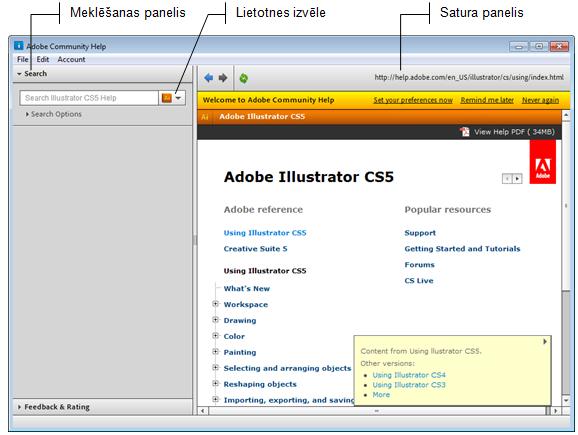Open the Reshaping objects topic
Image resolution: width=578 pixels, height=435 pixels.
(260, 384)
